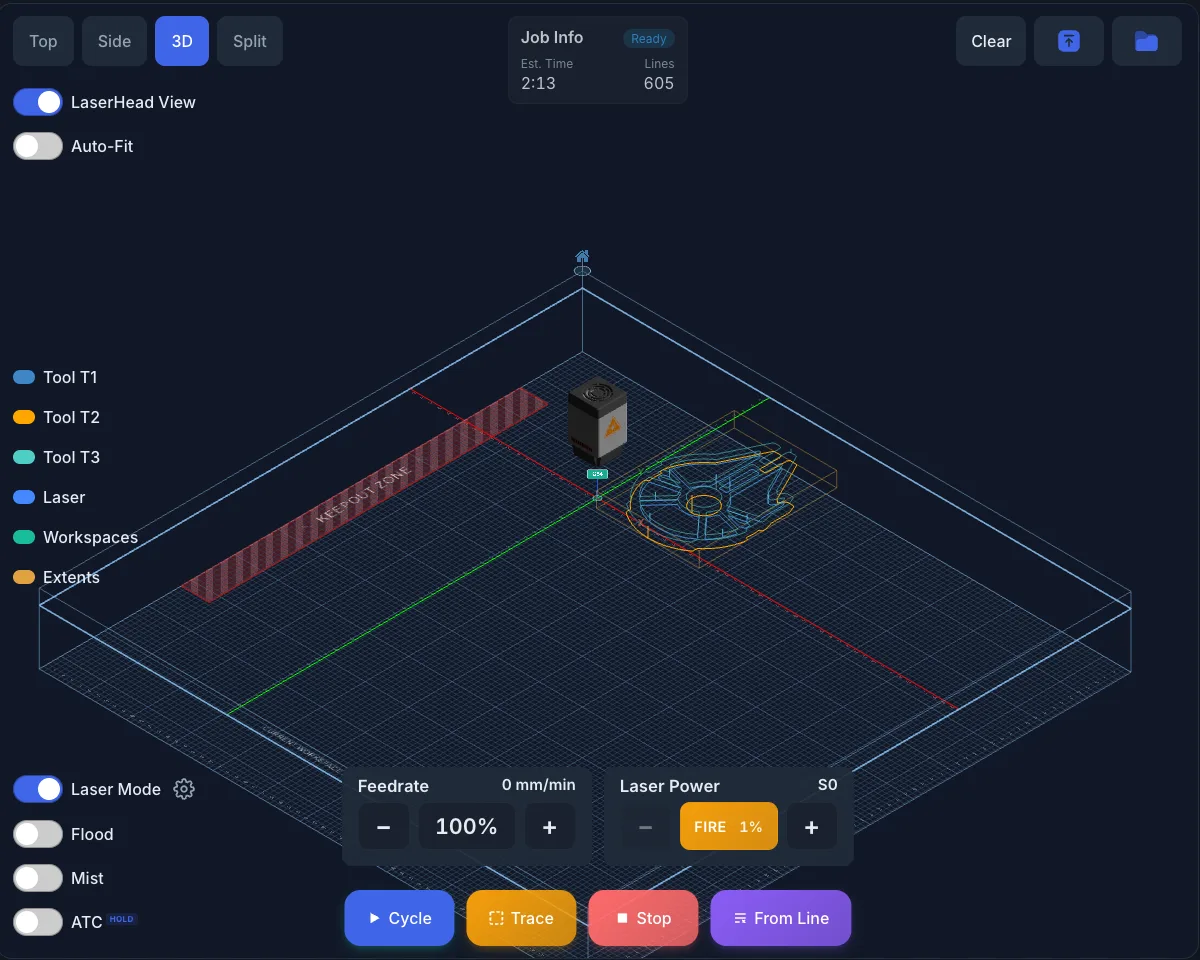
Task: Click the upload file icon button
Action: point(1069,41)
